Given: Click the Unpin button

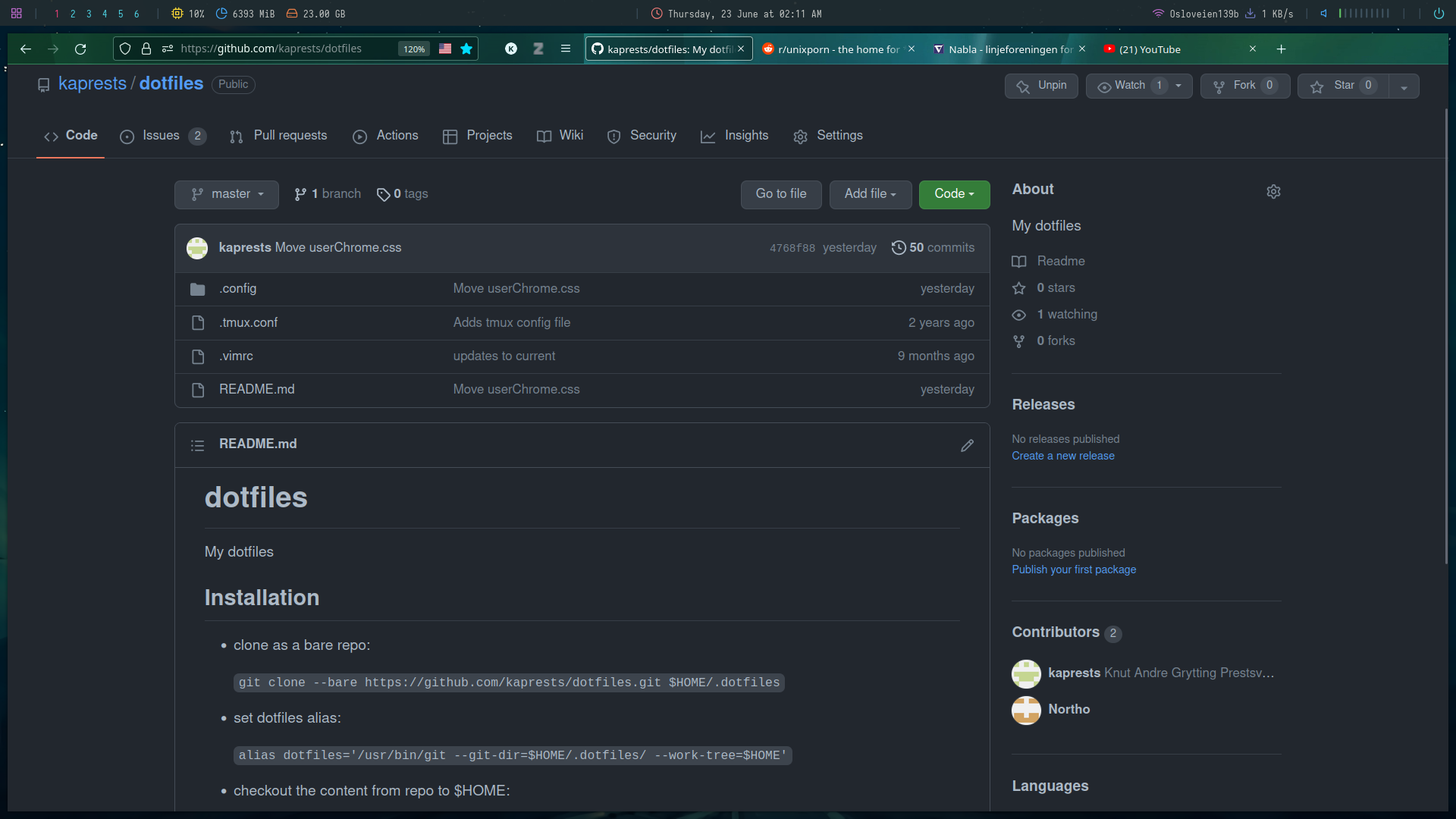Looking at the screenshot, I should coord(1041,86).
